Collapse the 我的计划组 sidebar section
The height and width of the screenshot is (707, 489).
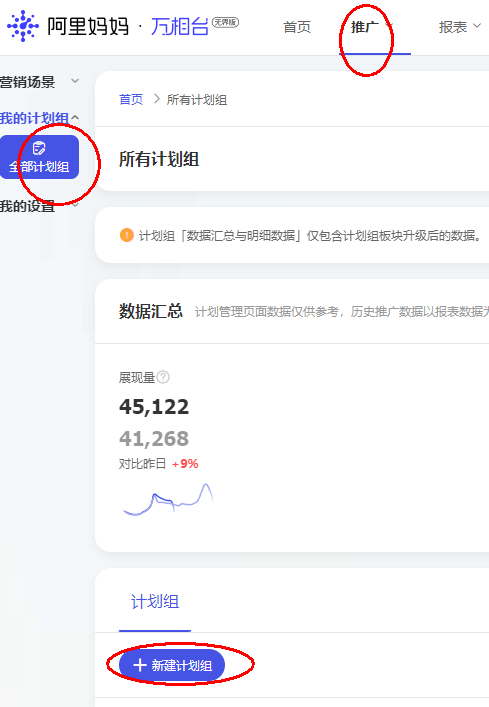point(40,118)
